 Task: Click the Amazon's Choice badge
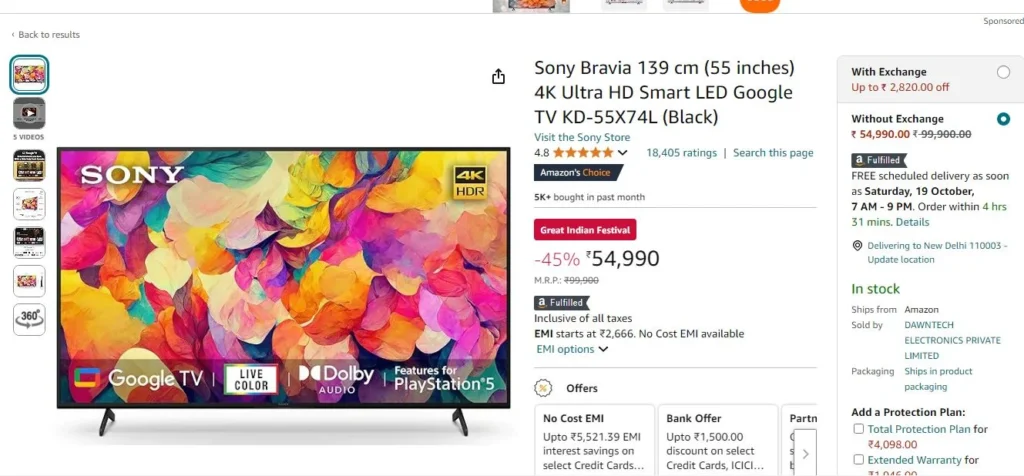pos(577,173)
